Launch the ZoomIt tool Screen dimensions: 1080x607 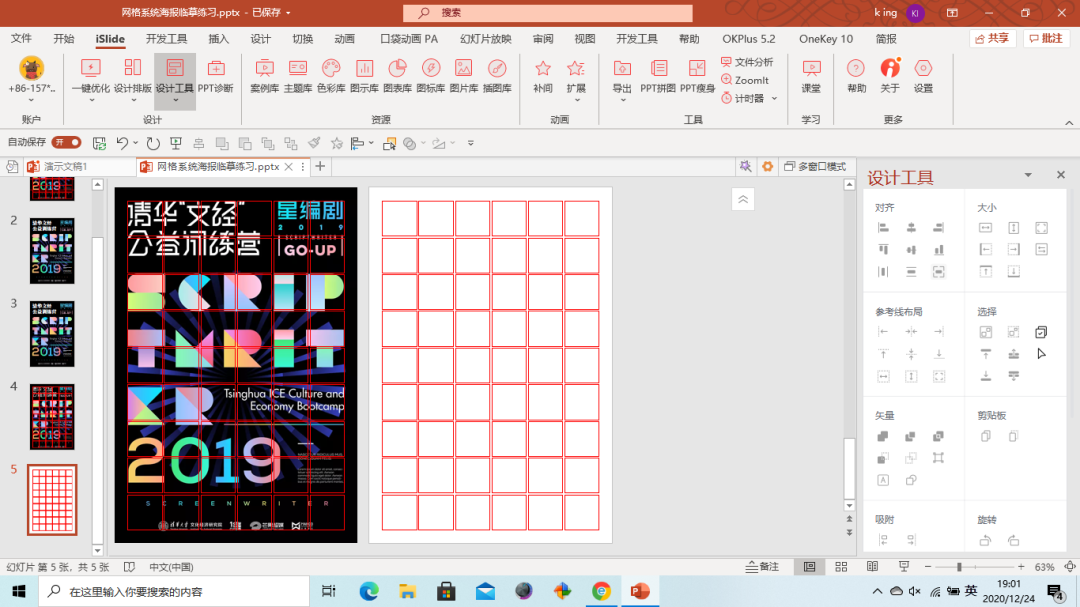coord(745,80)
